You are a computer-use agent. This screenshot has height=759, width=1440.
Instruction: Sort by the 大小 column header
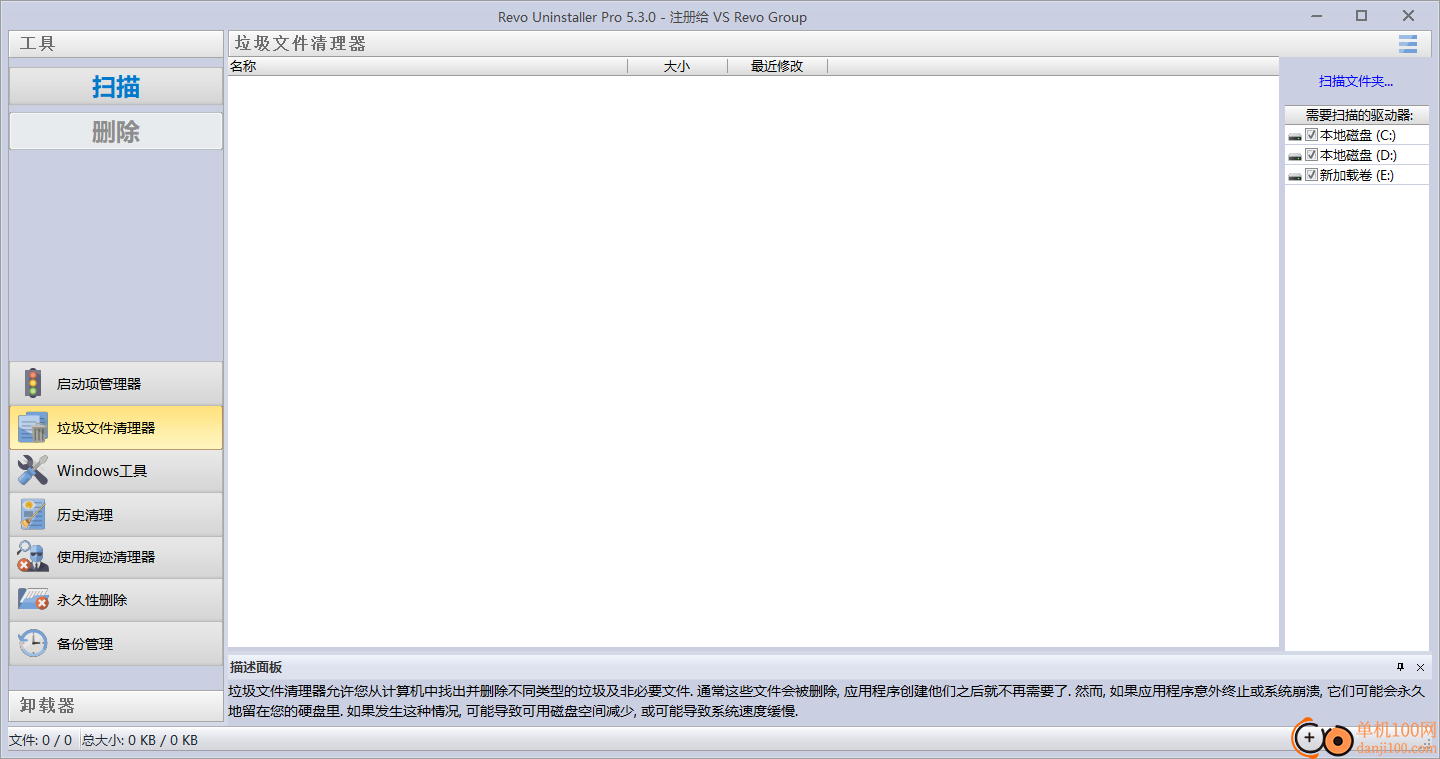[x=677, y=66]
